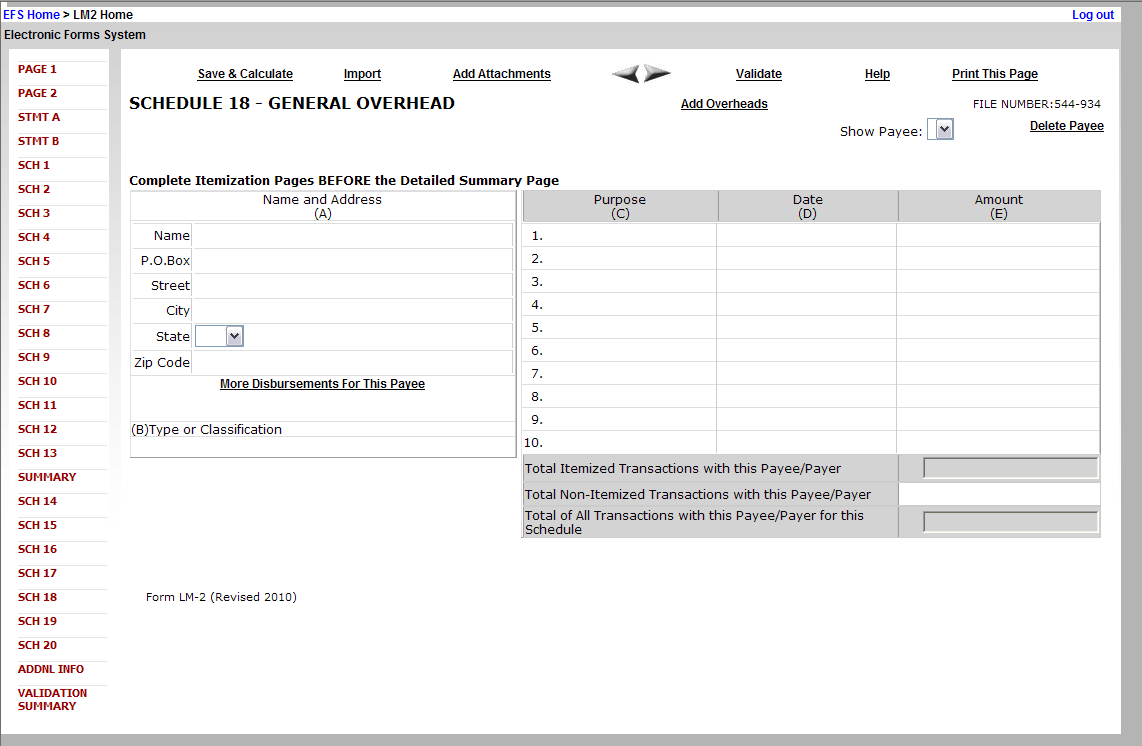1142x746 pixels.
Task: Open SCH 17 in sidebar
Action: 37,574
